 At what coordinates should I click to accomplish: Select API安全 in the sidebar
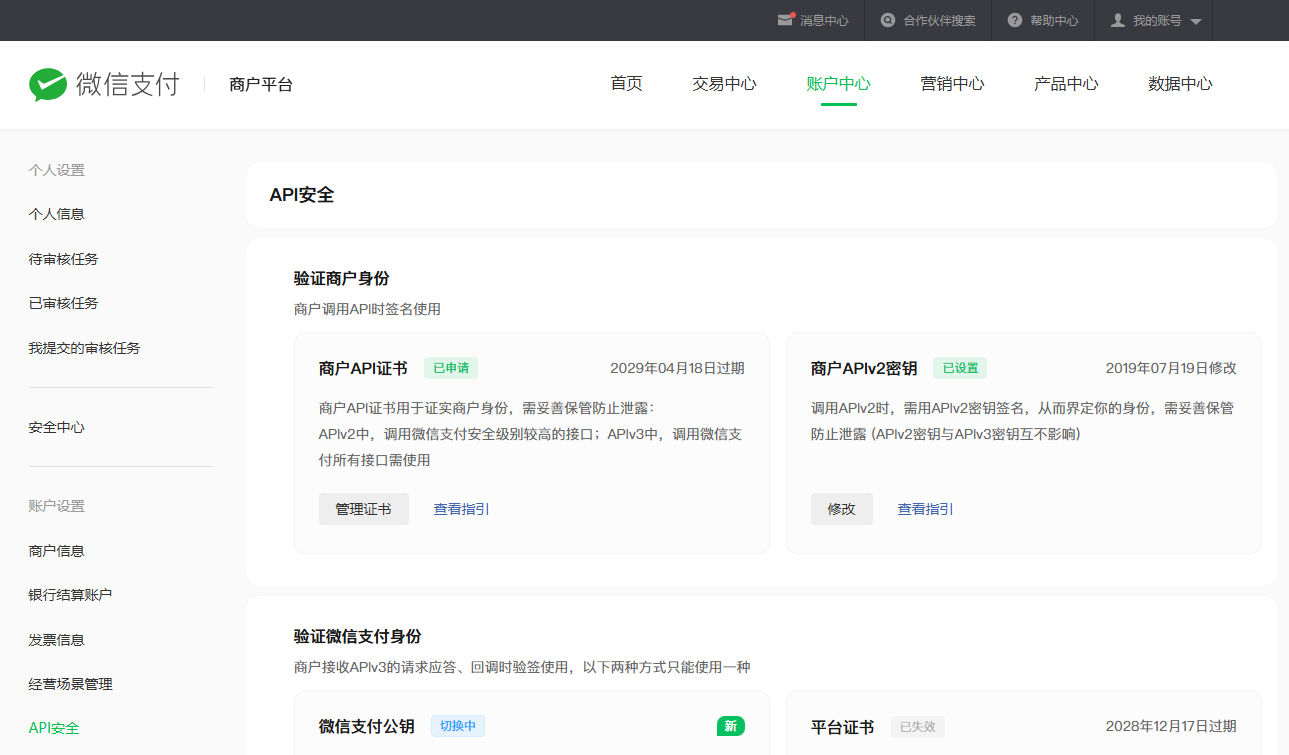coord(54,728)
